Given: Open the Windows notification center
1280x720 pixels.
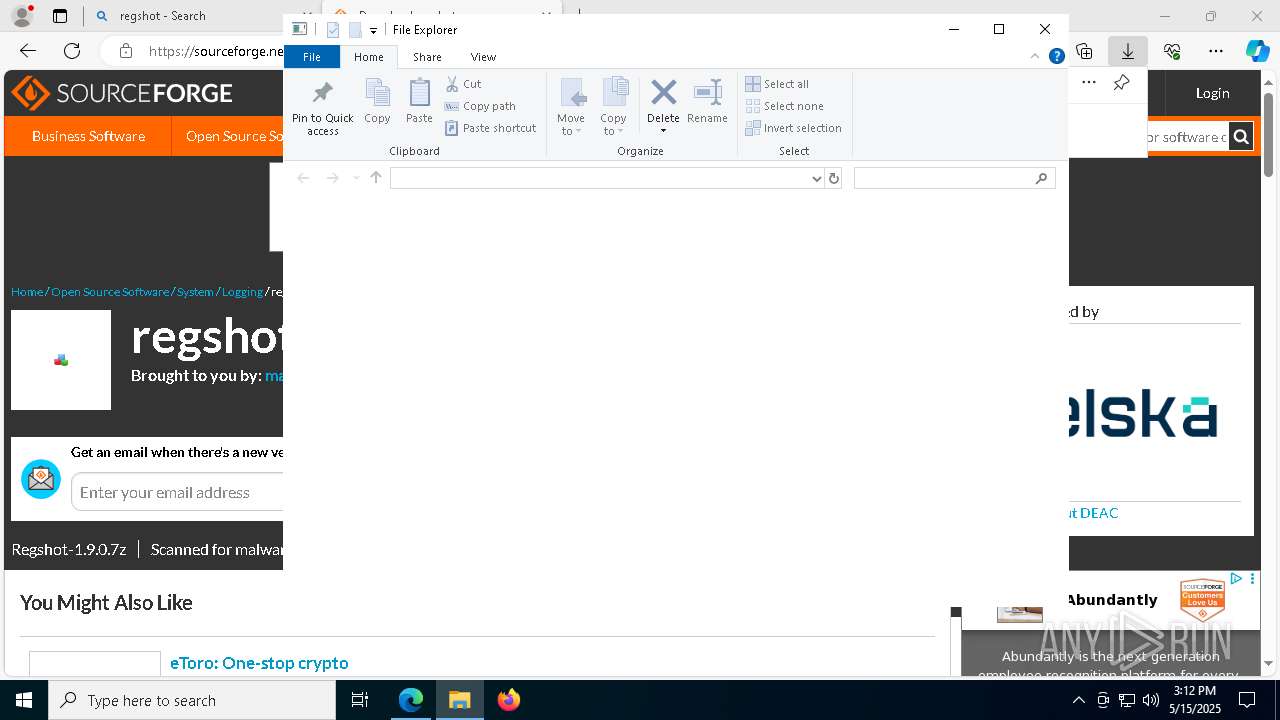Looking at the screenshot, I should (x=1247, y=700).
